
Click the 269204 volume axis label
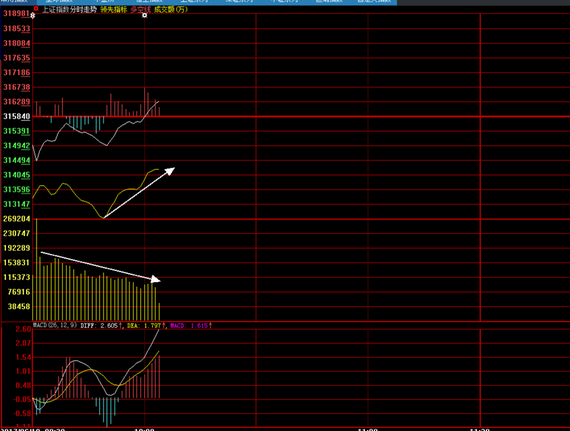click(17, 219)
